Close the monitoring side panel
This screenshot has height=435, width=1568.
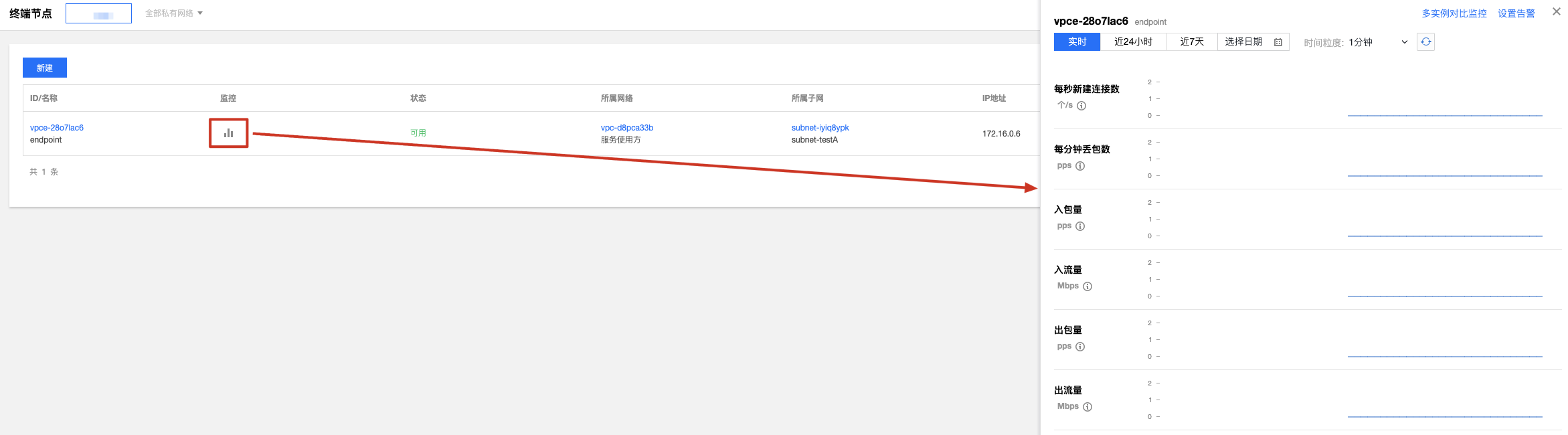click(x=1556, y=12)
